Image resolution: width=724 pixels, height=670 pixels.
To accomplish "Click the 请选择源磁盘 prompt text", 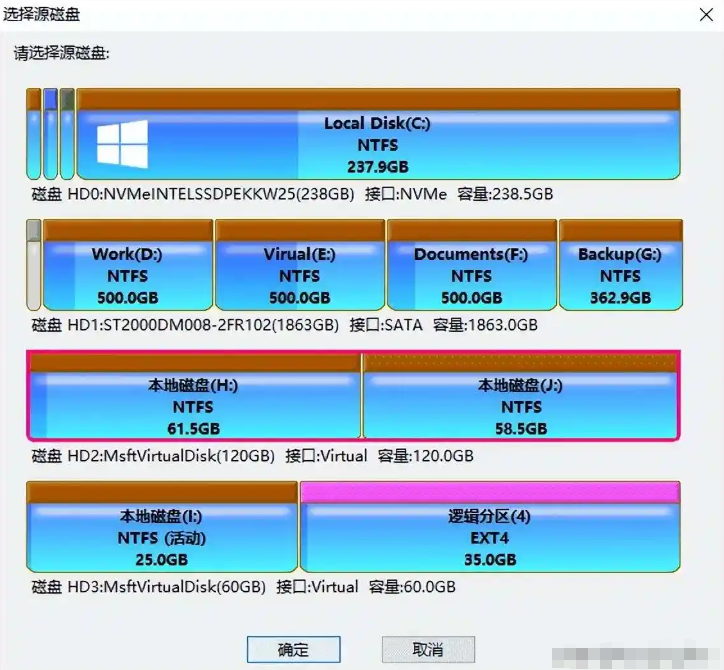I will click(61, 54).
